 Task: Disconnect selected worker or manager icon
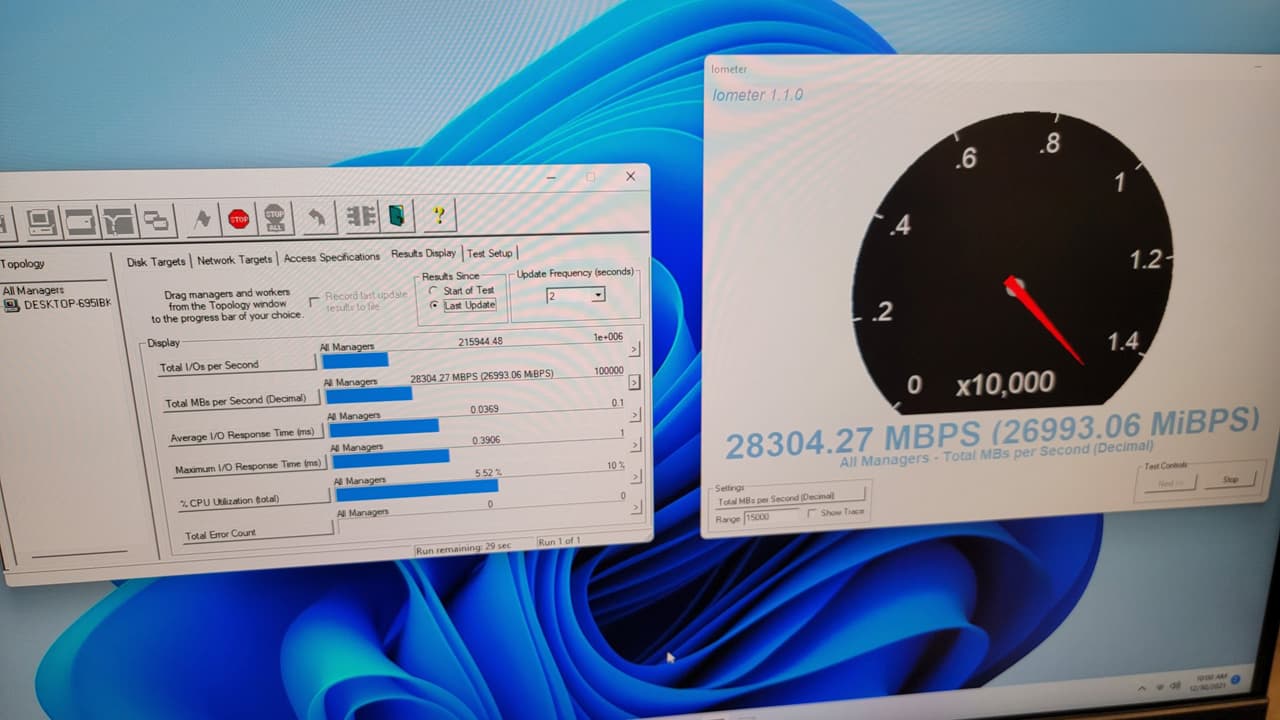pos(361,216)
